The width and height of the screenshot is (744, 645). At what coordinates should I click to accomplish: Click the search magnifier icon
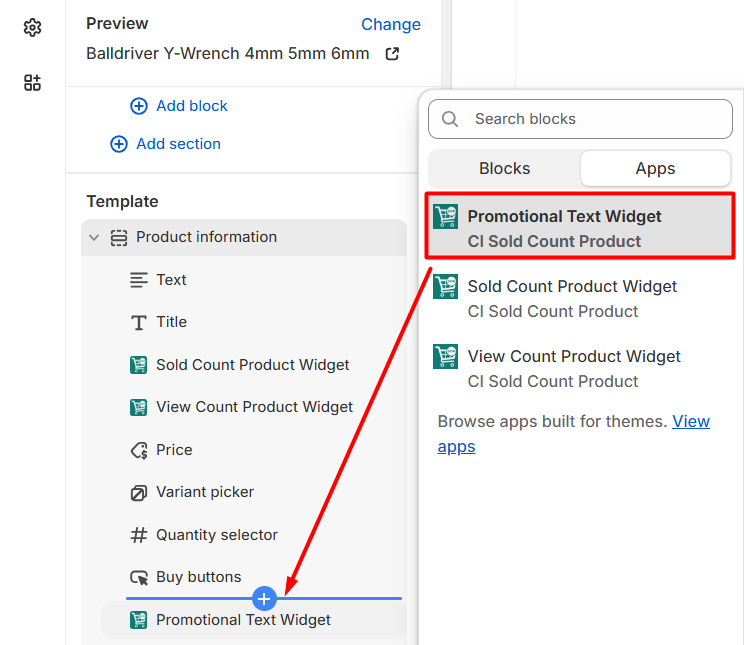pyautogui.click(x=450, y=119)
